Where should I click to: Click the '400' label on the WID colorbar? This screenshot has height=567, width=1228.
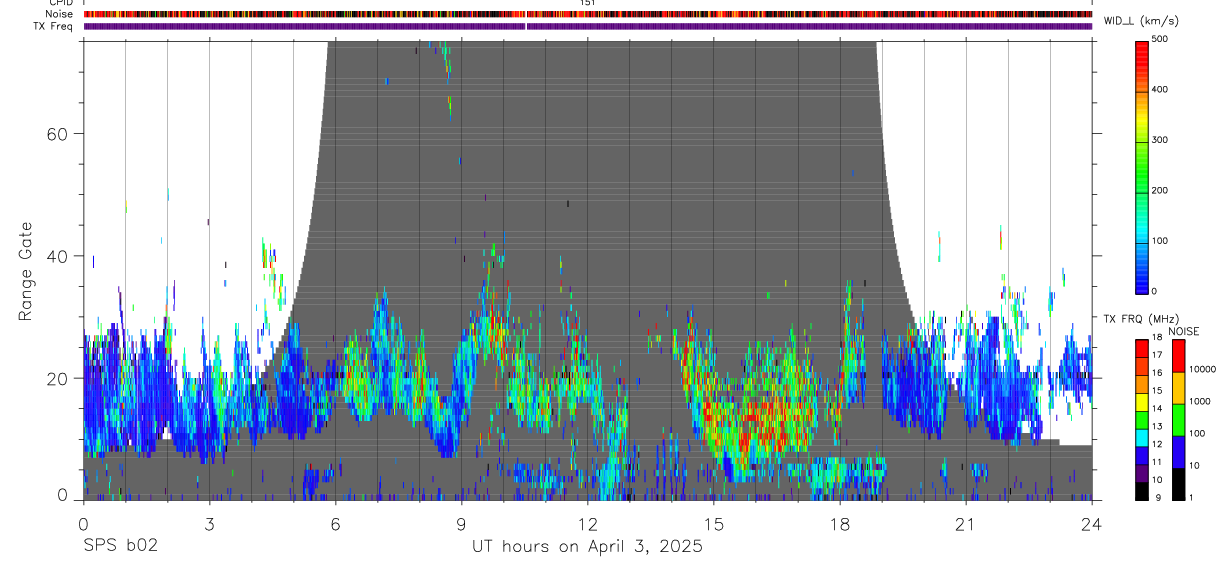pos(1160,90)
